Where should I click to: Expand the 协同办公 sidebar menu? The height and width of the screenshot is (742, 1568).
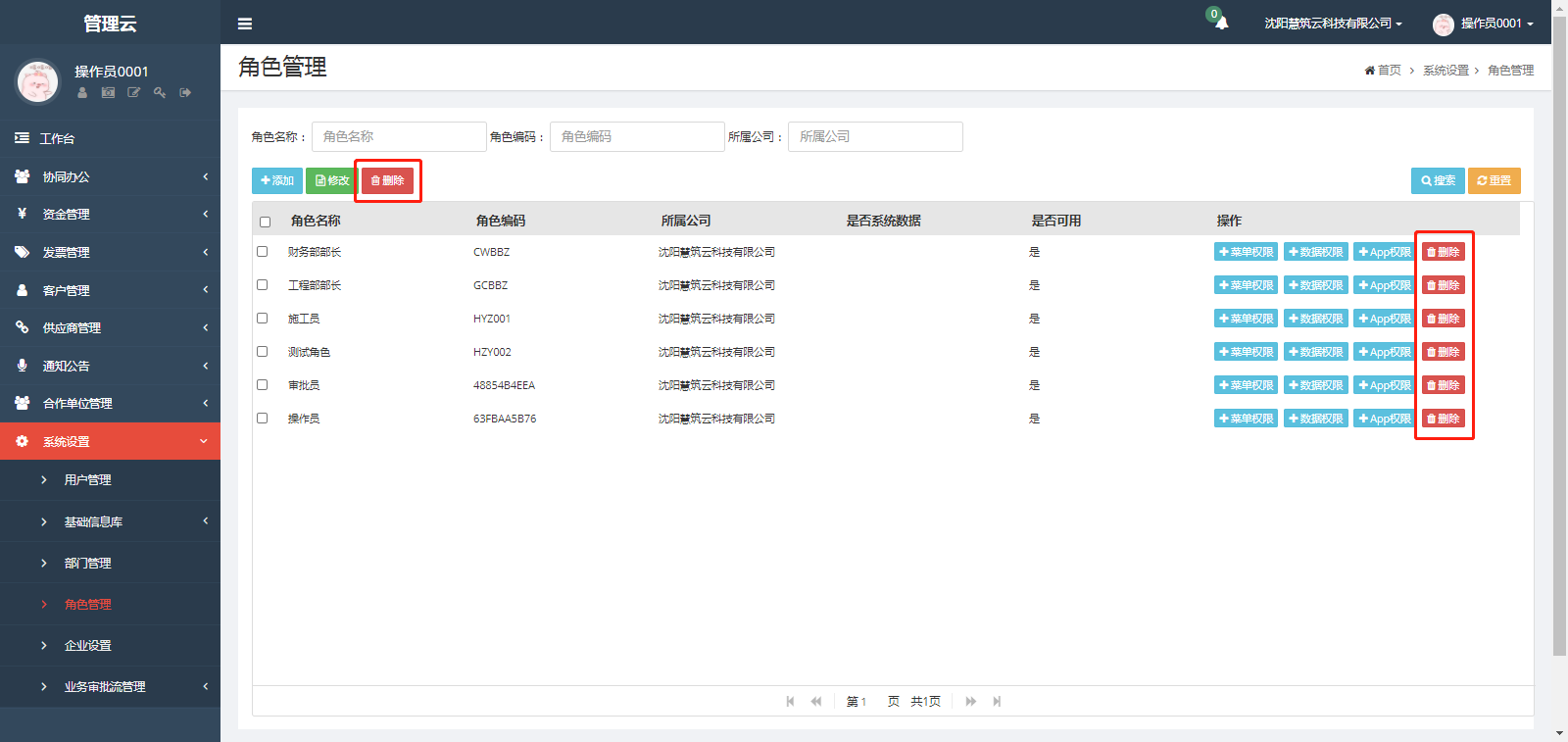pyautogui.click(x=110, y=176)
